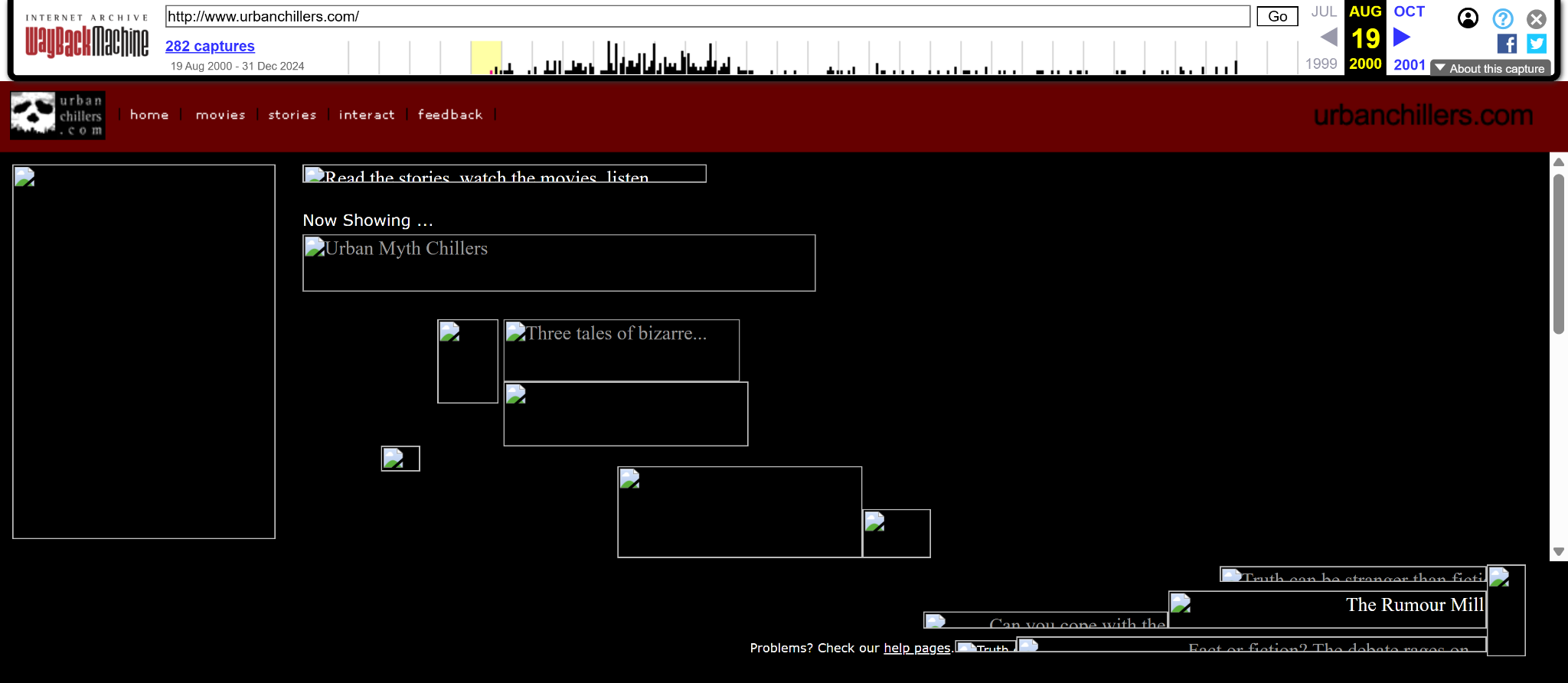The image size is (1568, 683).
Task: Open the home menu item
Action: point(149,115)
